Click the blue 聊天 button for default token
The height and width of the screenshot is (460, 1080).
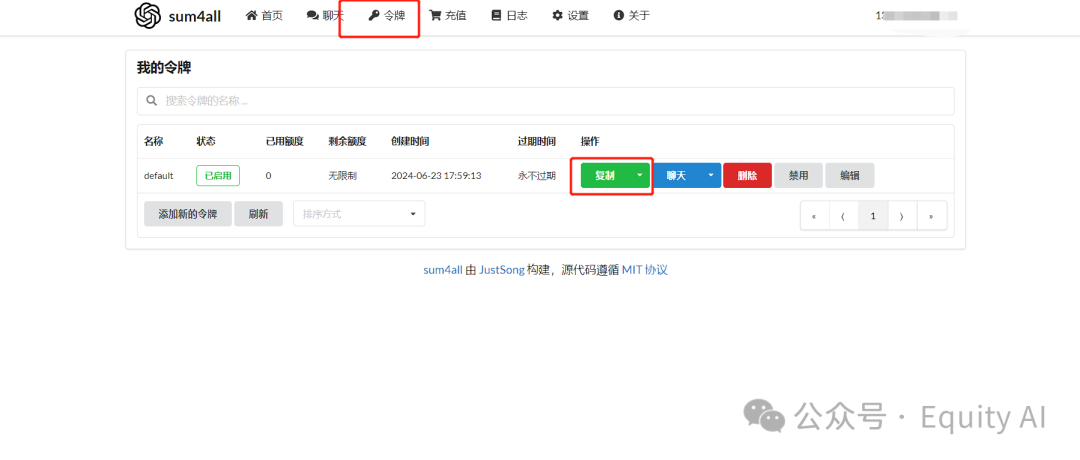coord(676,176)
